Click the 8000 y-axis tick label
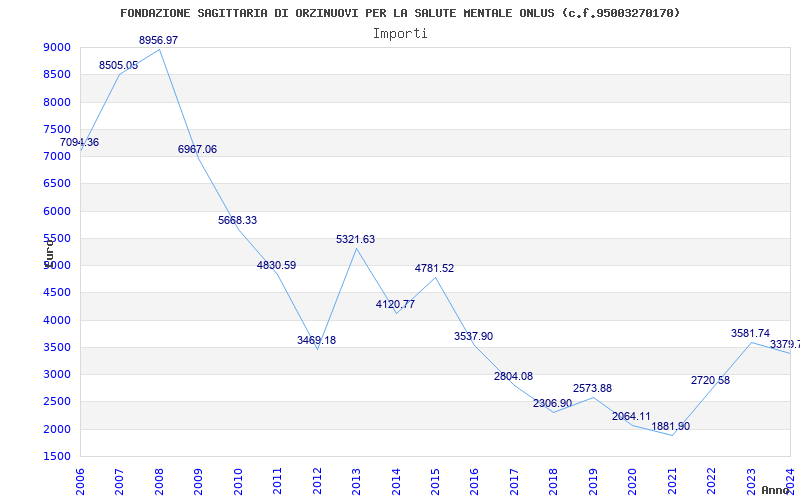The image size is (800, 500). [x=56, y=102]
